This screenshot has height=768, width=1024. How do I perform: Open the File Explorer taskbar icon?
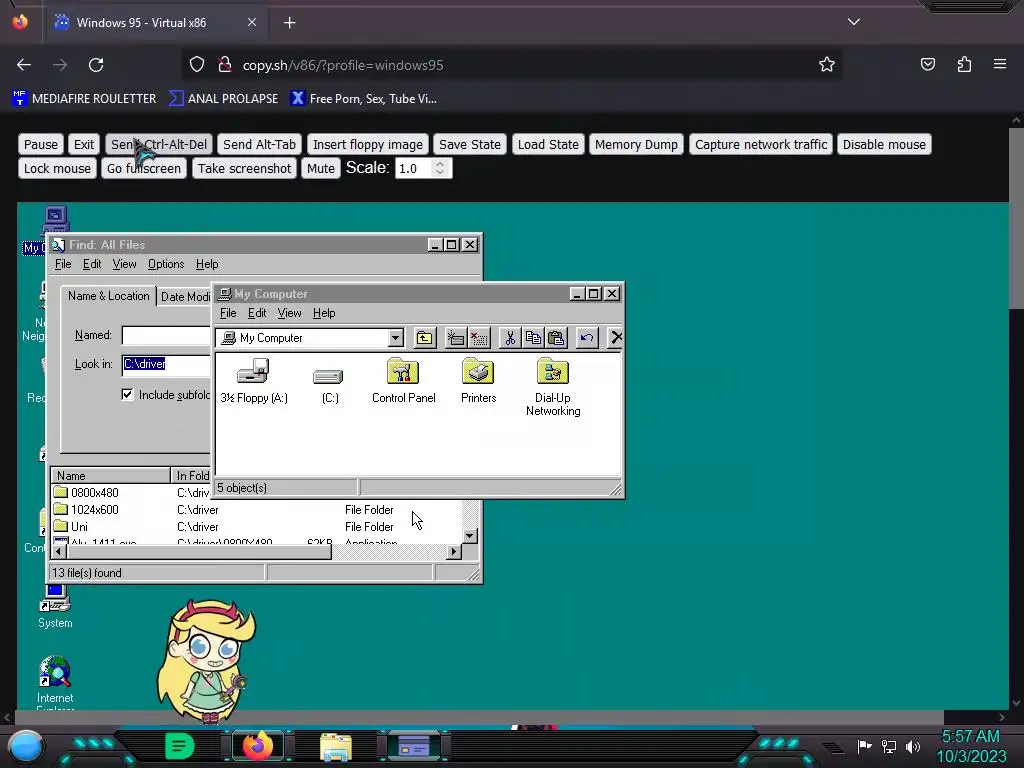tap(336, 746)
